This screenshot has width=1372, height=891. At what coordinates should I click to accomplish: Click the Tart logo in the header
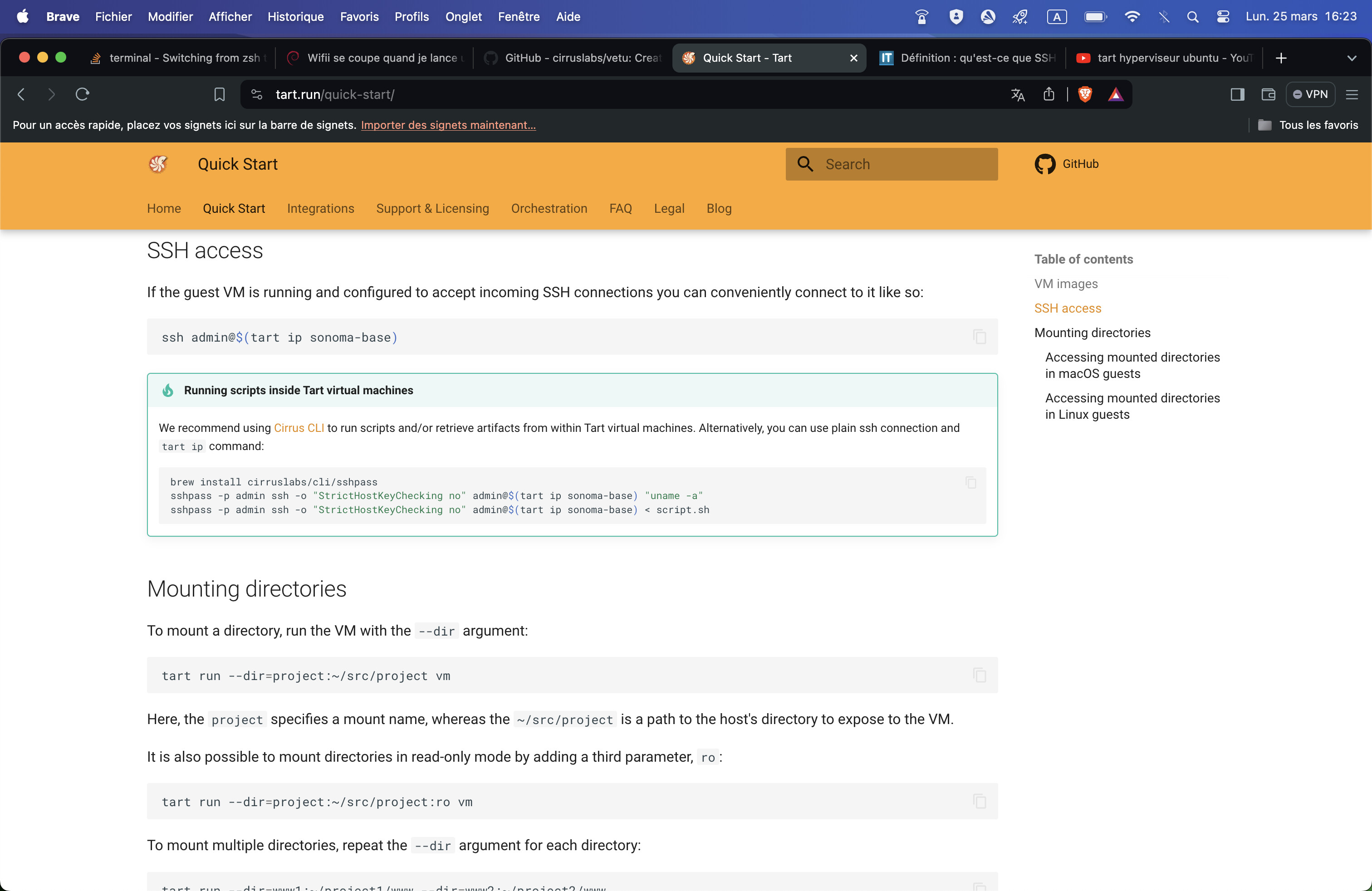tap(158, 164)
